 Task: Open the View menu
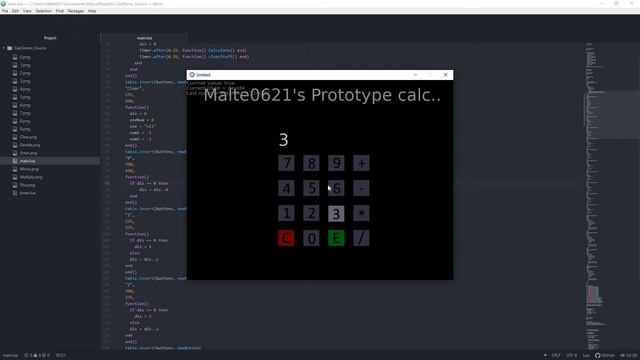pos(27,11)
